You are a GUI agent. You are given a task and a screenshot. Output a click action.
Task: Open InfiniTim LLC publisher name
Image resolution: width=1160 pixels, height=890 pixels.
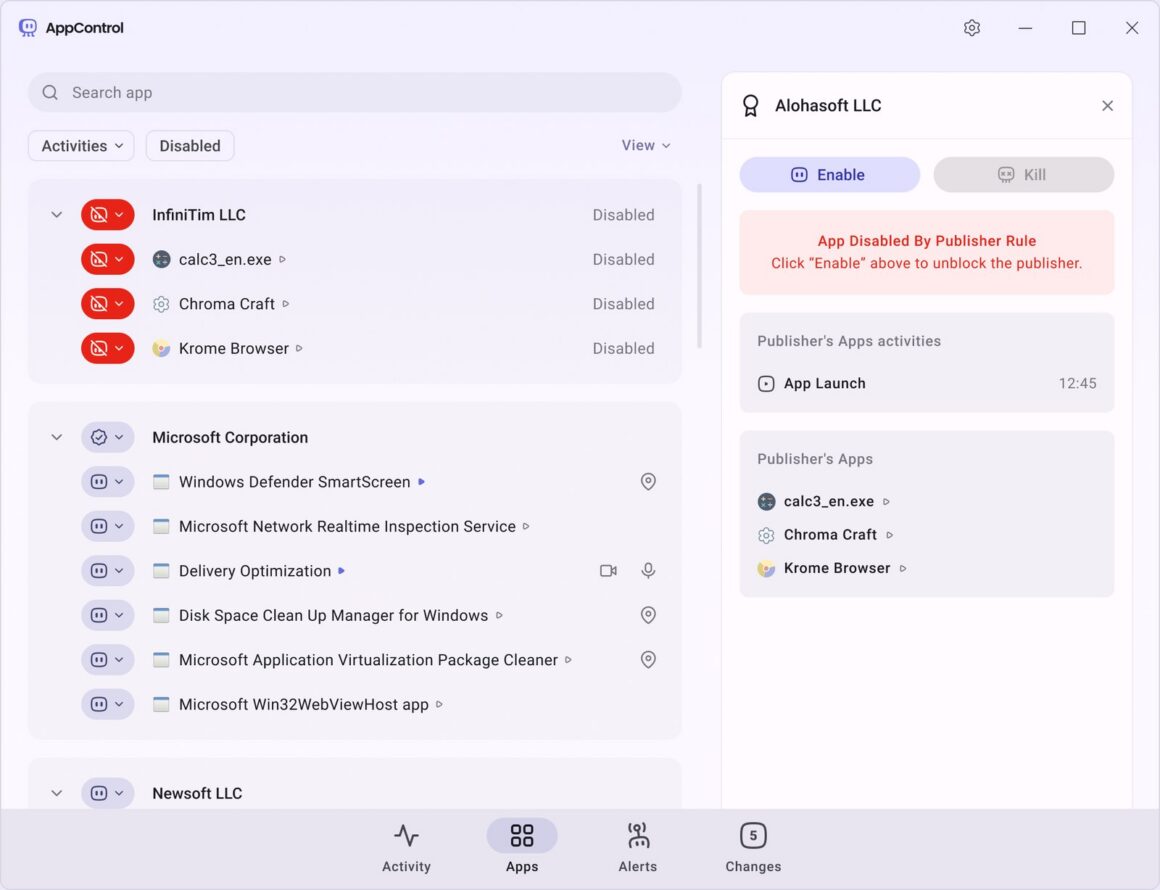199,215
